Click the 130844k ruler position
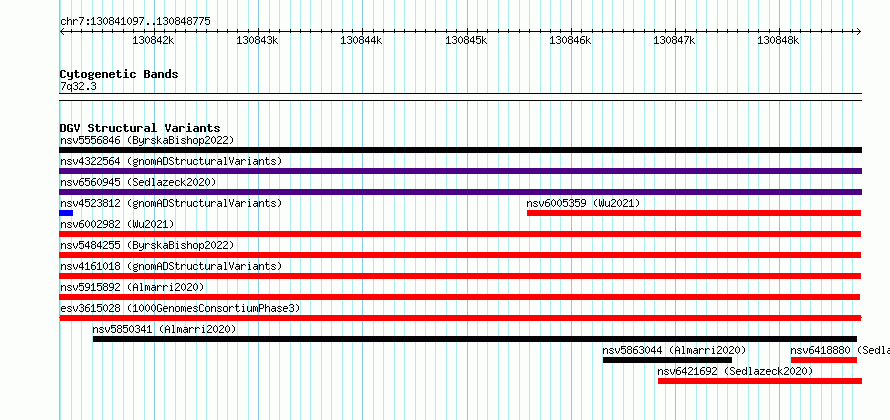 362,40
